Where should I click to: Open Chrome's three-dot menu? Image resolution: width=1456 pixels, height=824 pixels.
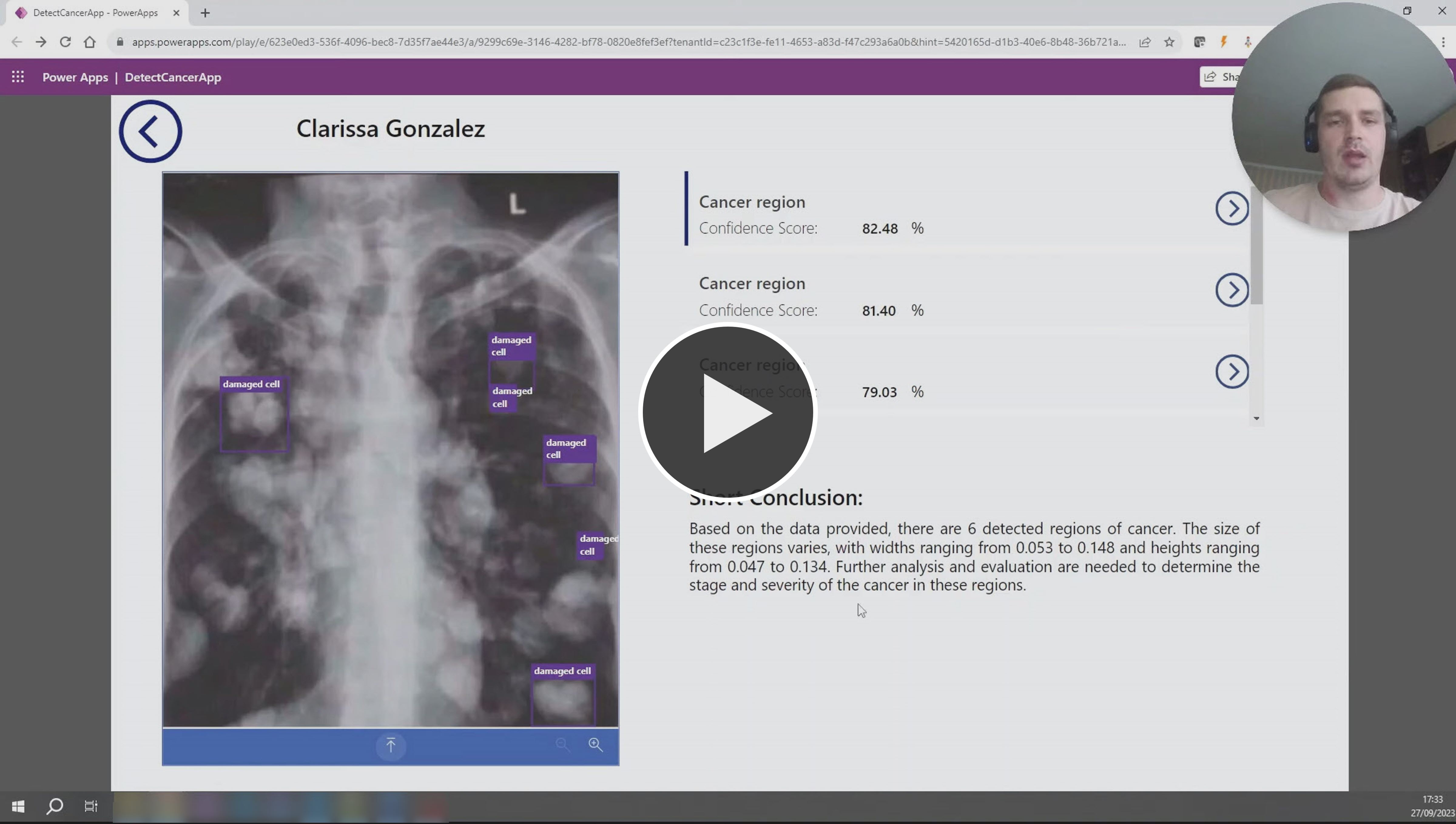click(x=1444, y=42)
